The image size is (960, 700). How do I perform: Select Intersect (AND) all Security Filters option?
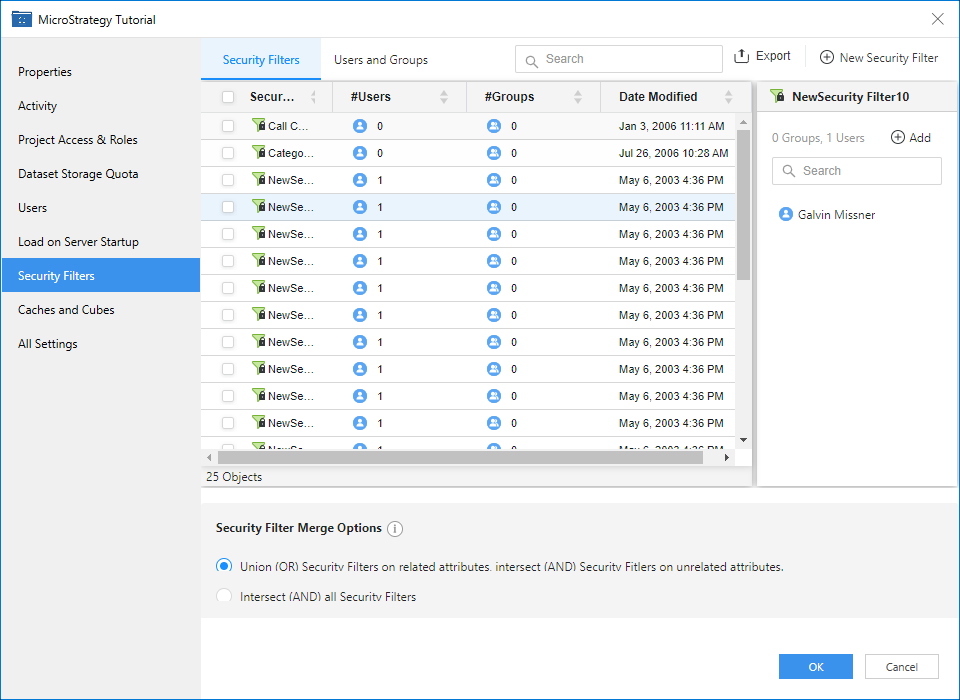click(x=224, y=597)
